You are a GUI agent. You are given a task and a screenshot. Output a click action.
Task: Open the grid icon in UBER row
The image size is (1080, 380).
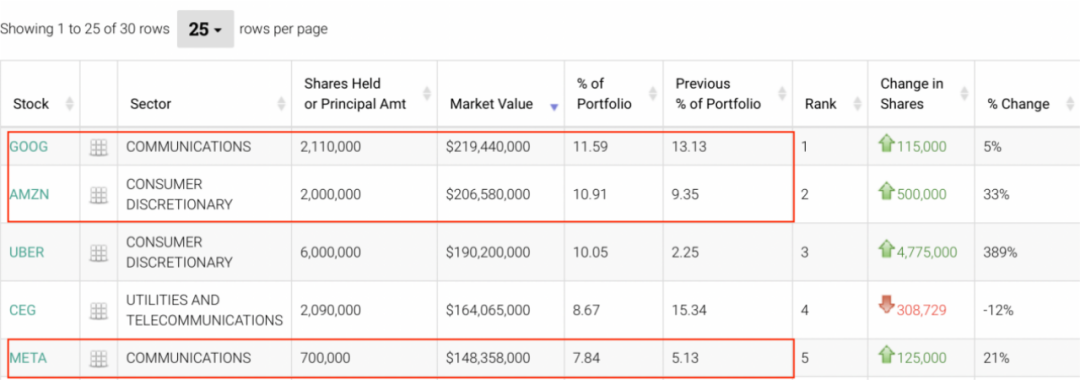99,253
